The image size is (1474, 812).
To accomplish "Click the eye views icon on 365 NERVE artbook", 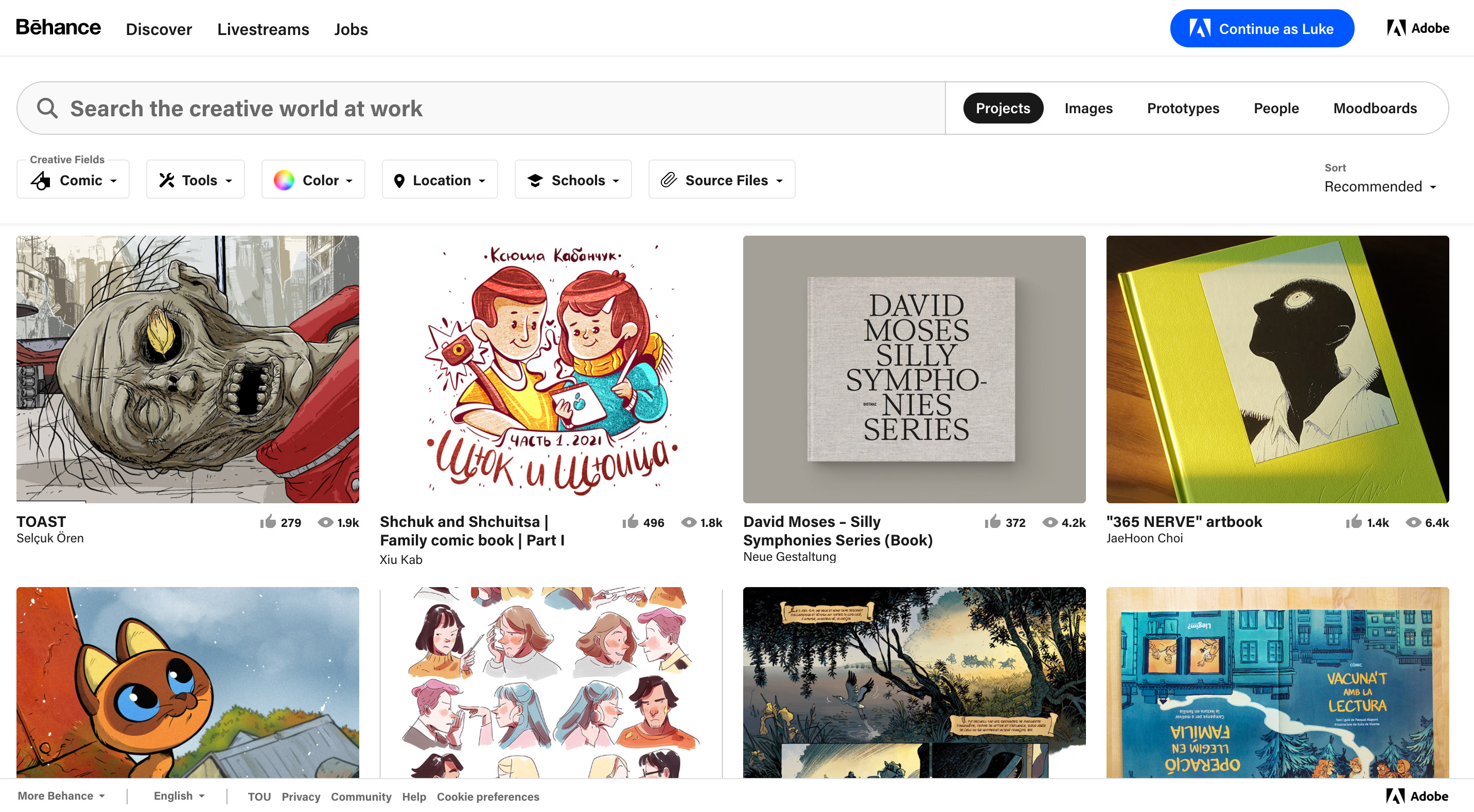I will click(x=1413, y=522).
